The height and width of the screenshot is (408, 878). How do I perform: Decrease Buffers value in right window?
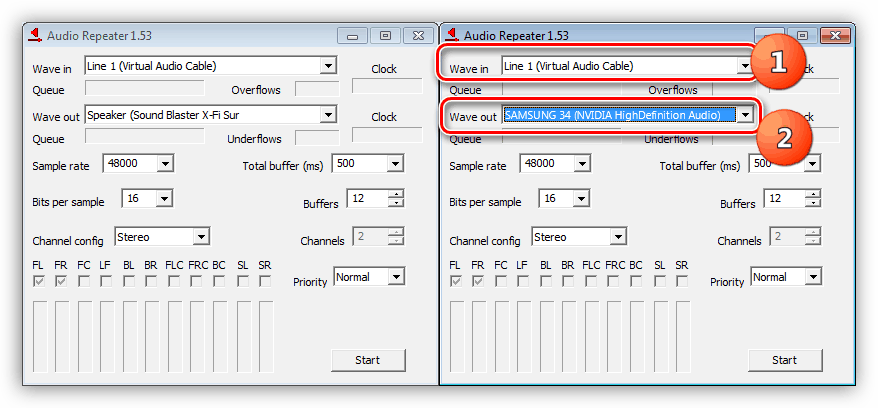814,203
